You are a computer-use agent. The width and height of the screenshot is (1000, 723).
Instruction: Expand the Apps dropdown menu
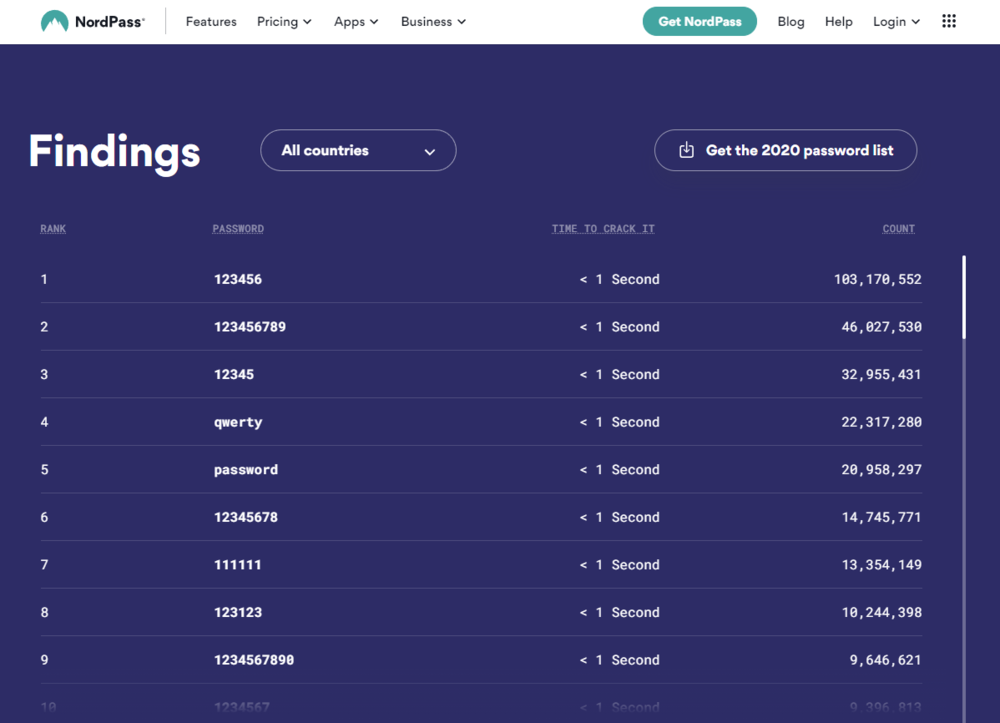pyautogui.click(x=356, y=21)
